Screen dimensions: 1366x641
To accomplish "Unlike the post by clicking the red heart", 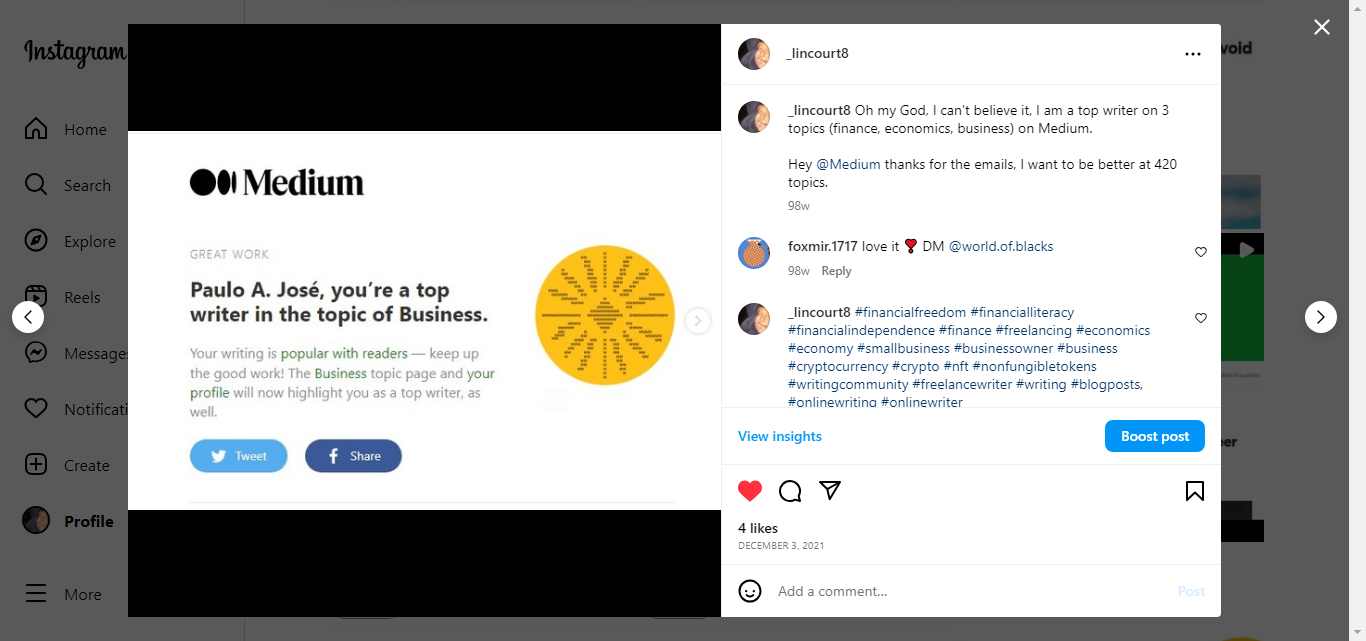I will (x=750, y=491).
